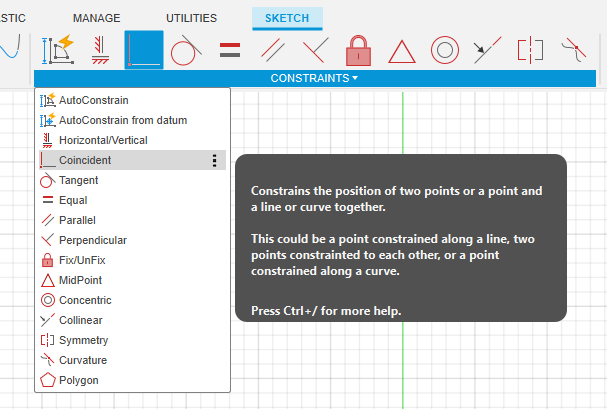The height and width of the screenshot is (409, 607).
Task: Select AutoConstrain from datum menu entry
Action: pos(122,120)
